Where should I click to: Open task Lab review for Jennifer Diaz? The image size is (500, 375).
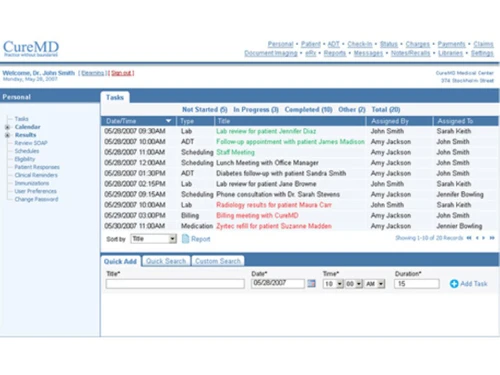click(x=266, y=131)
